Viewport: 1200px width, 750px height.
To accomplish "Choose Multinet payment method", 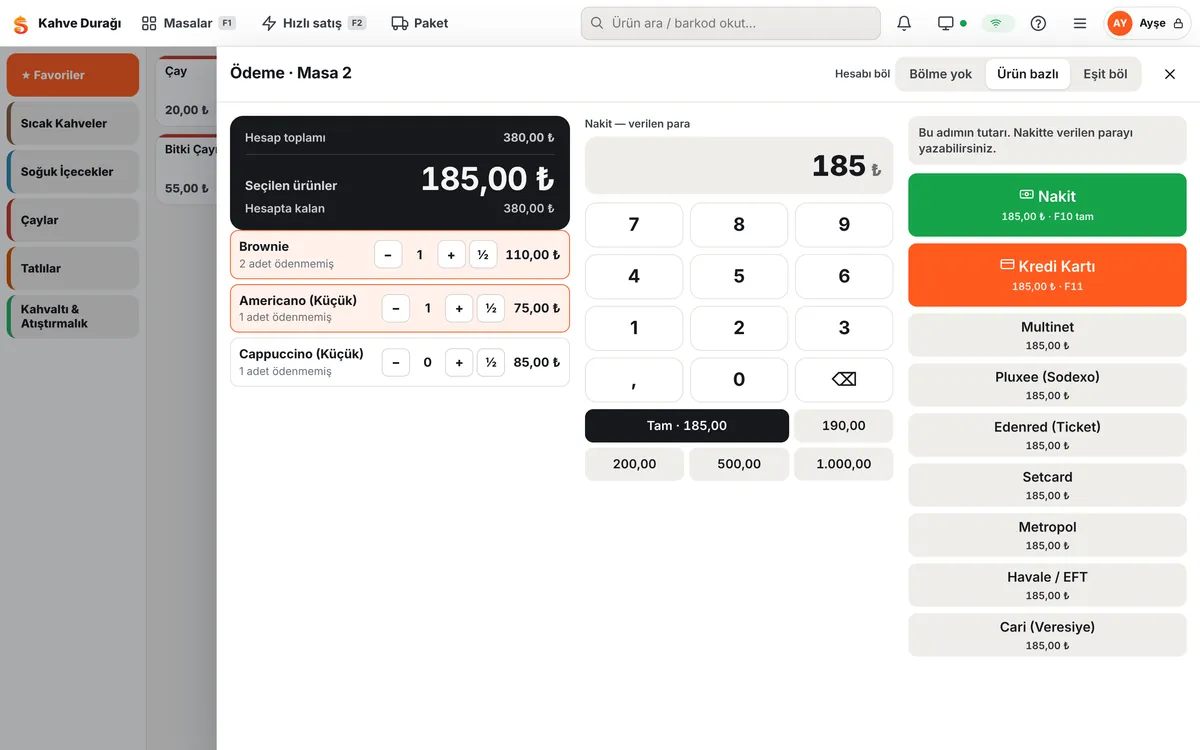I will click(x=1047, y=335).
